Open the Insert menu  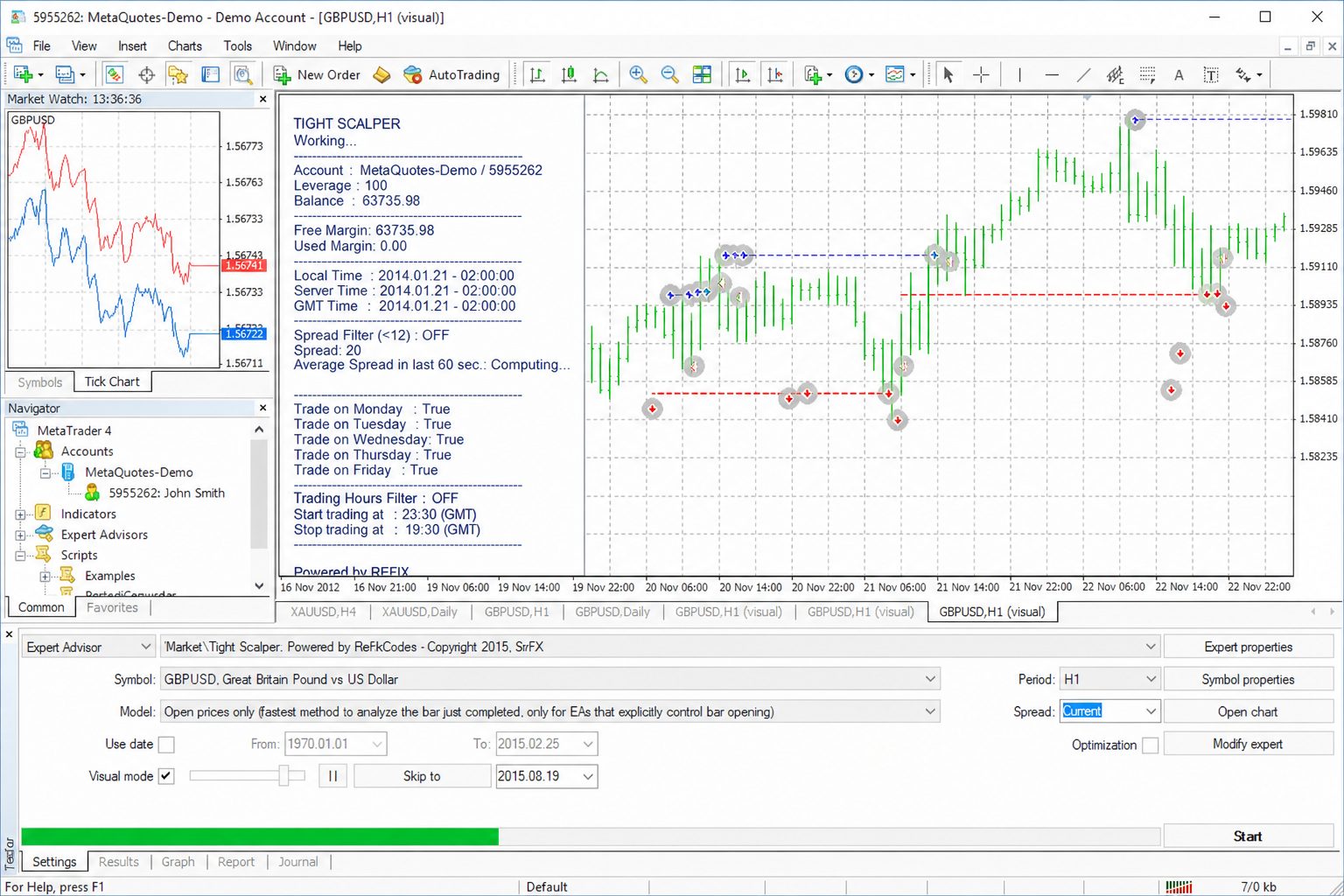(x=132, y=45)
